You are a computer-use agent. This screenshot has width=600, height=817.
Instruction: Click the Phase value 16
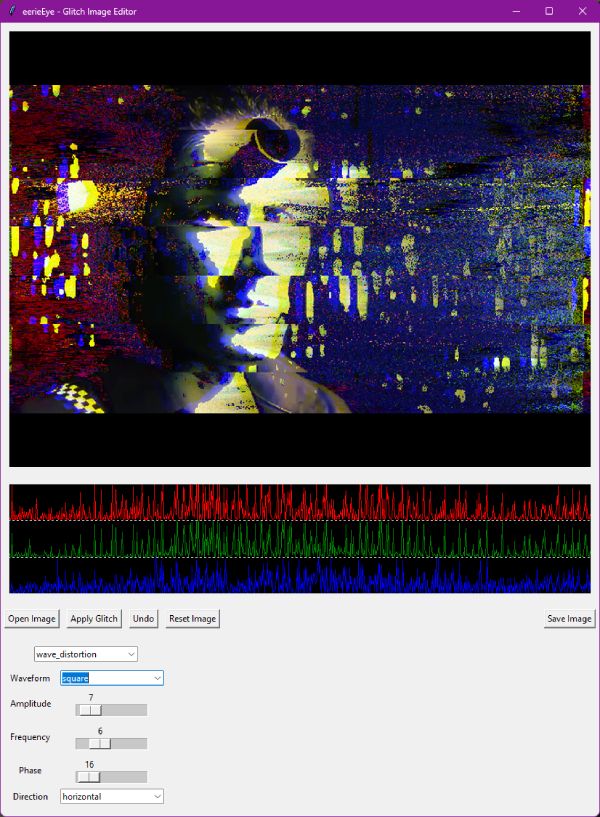coord(89,764)
